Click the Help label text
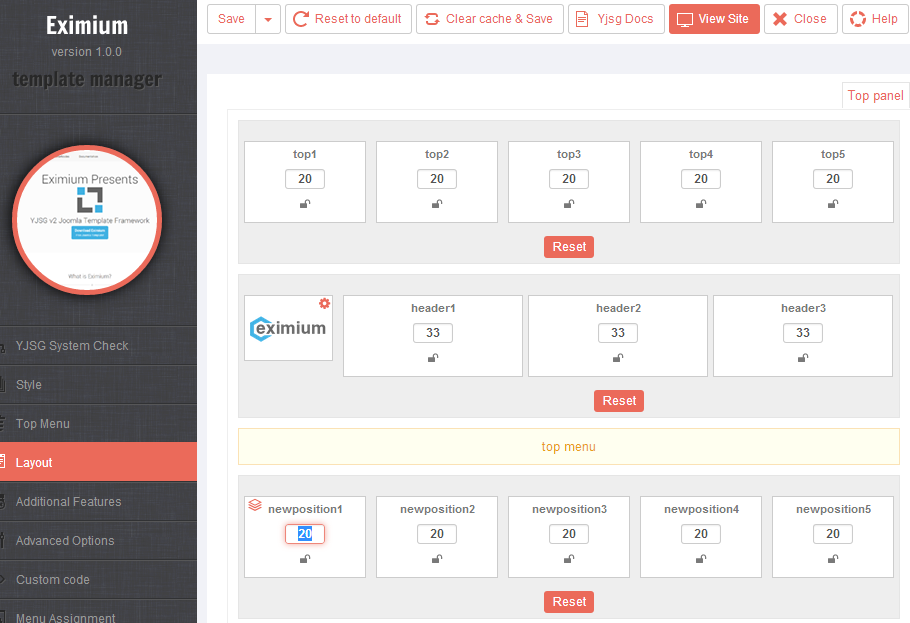This screenshot has height=623, width=910. click(x=884, y=19)
